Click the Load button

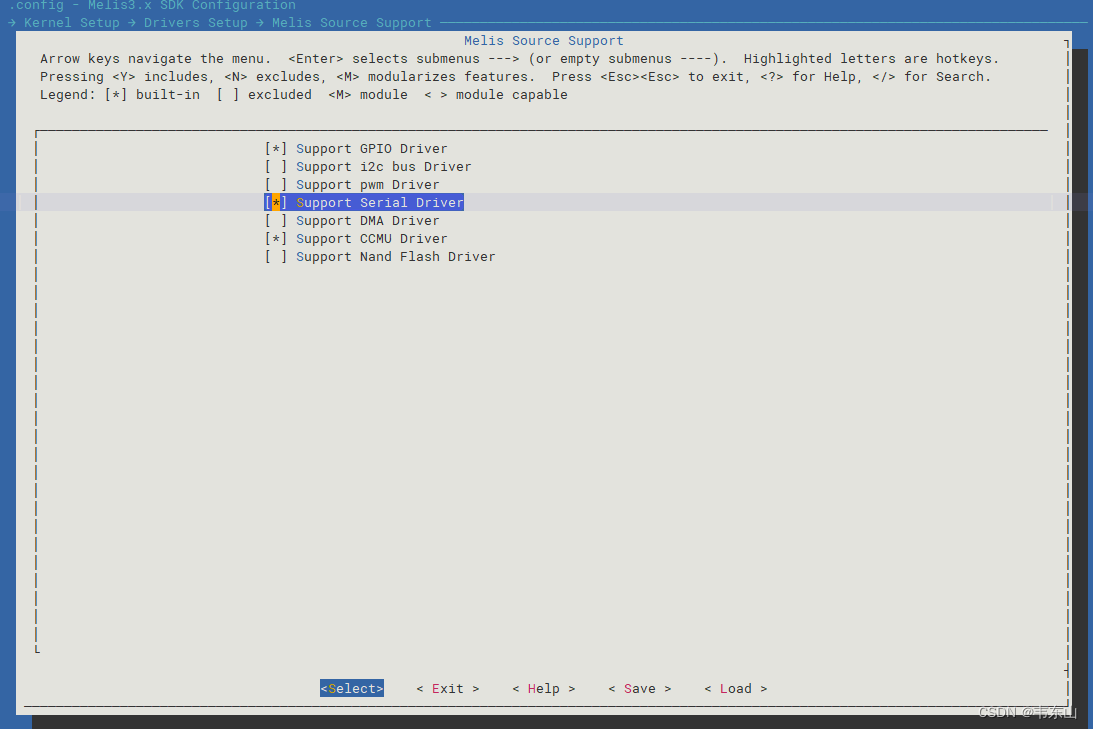coord(735,689)
